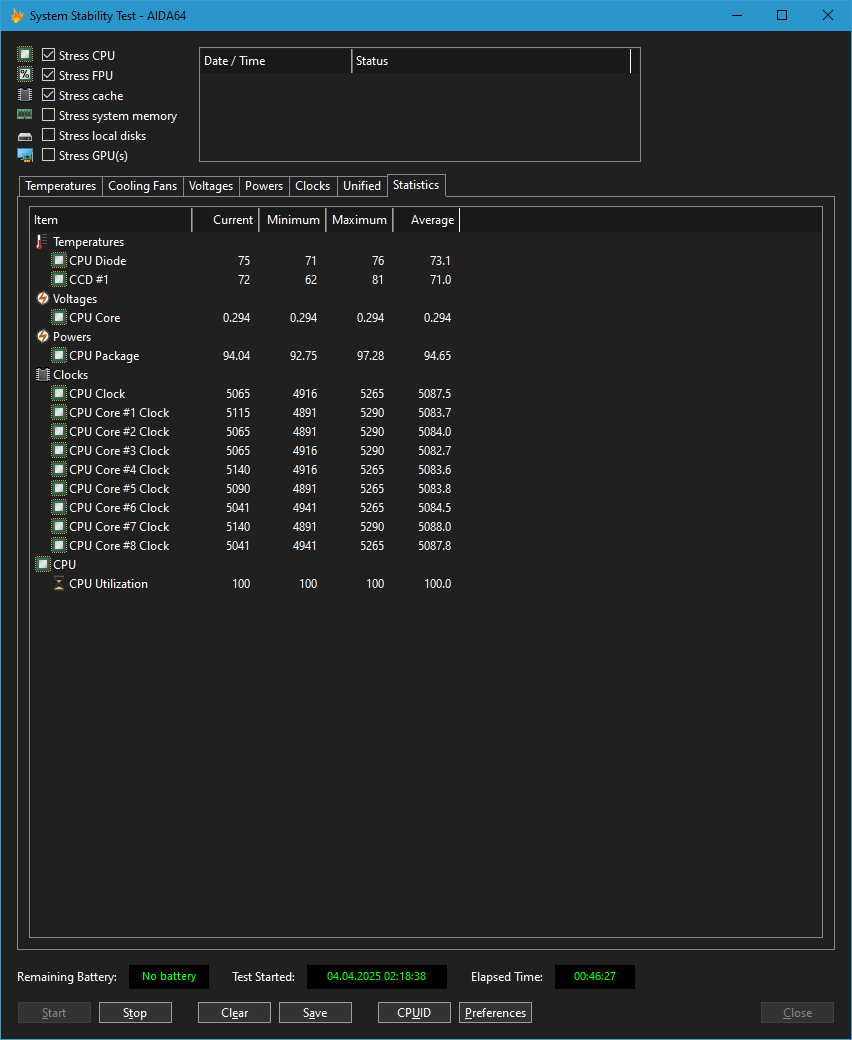
Task: Switch to the Temperatures tab
Action: (x=61, y=186)
